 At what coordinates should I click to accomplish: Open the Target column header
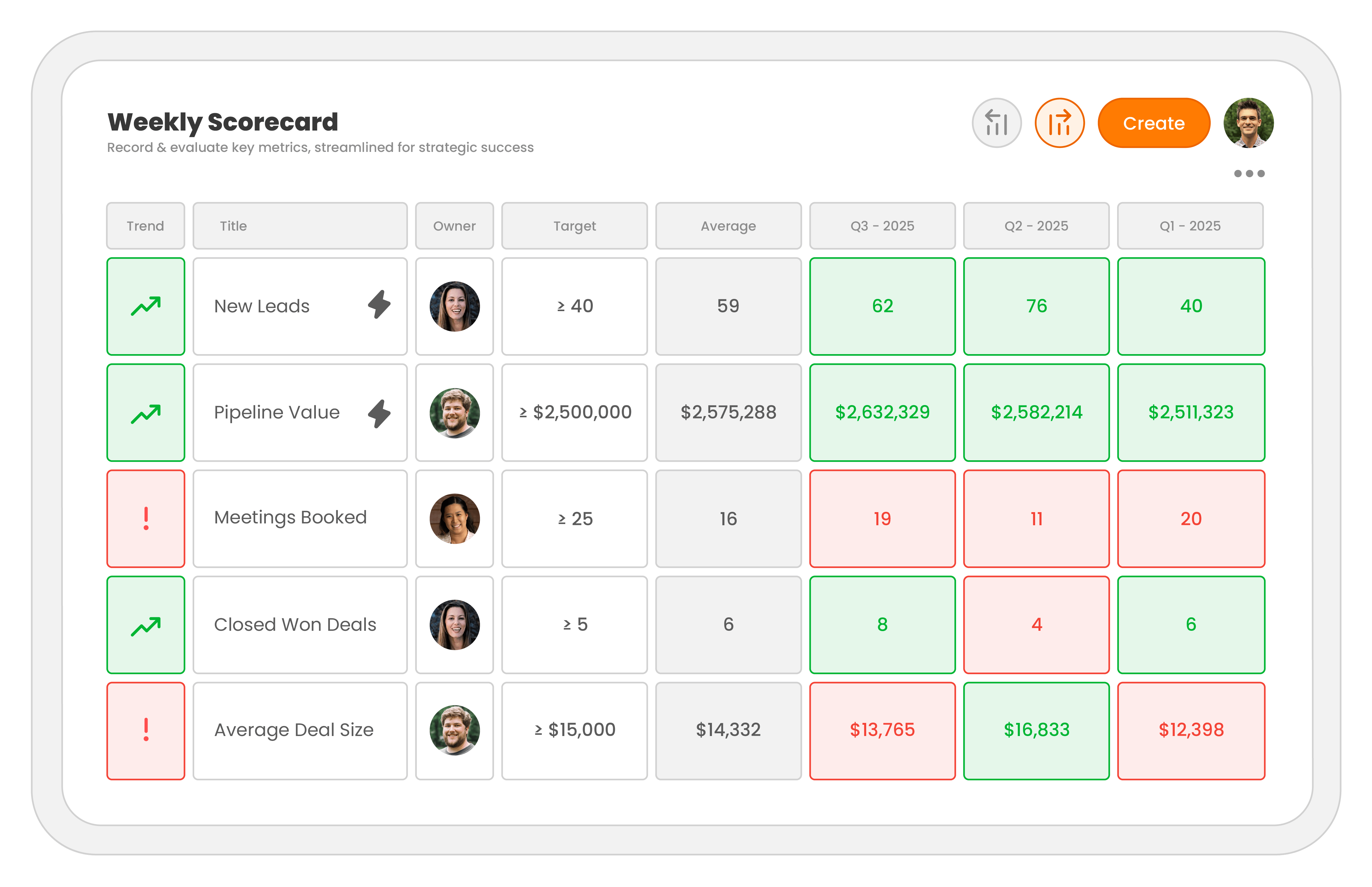point(574,226)
